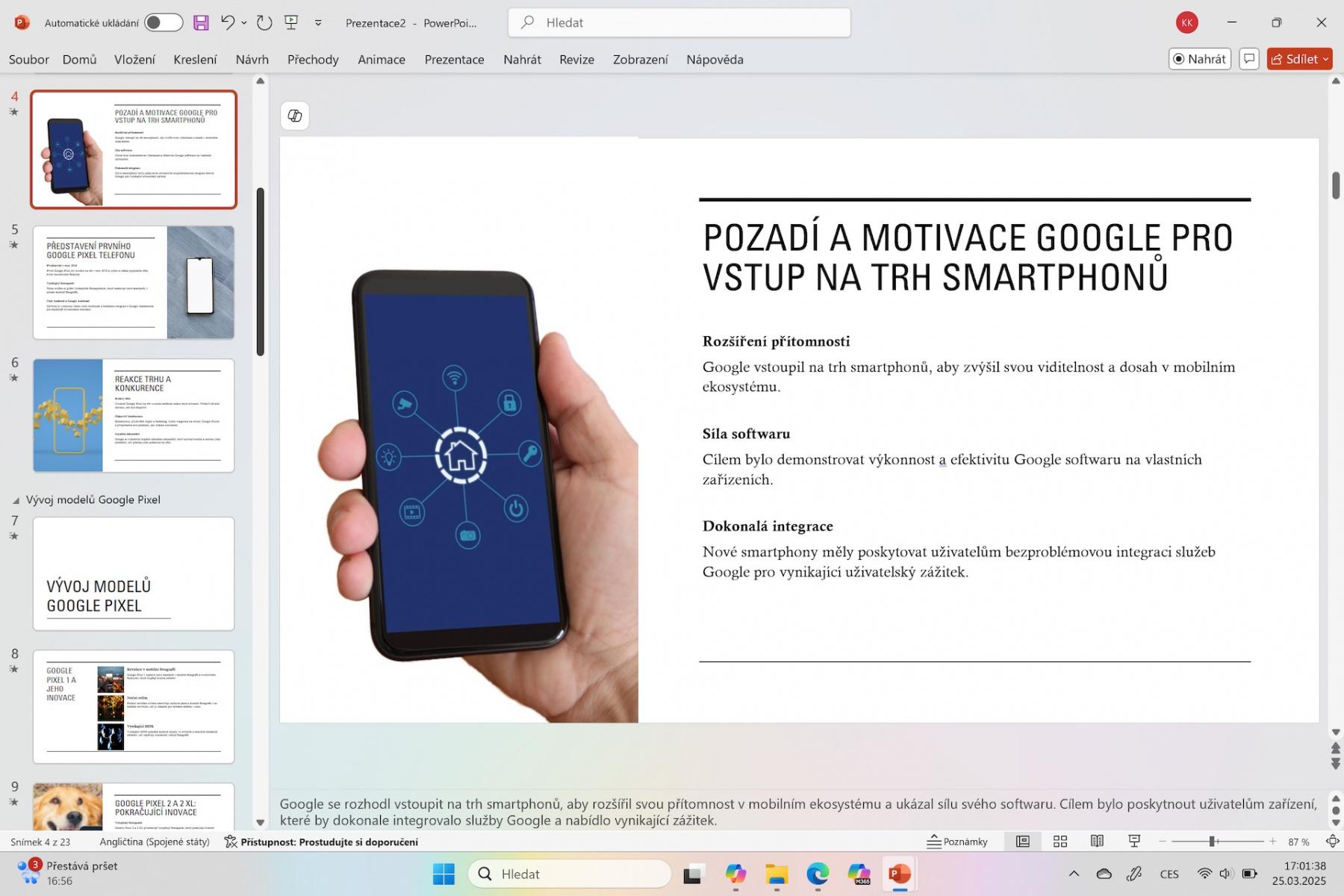Viewport: 1344px width, 896px height.
Task: Open the Nahrát ribbon tab
Action: pos(522,59)
